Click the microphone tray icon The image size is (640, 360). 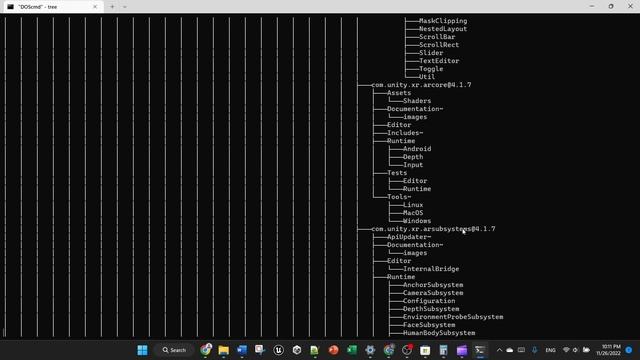(x=535, y=350)
